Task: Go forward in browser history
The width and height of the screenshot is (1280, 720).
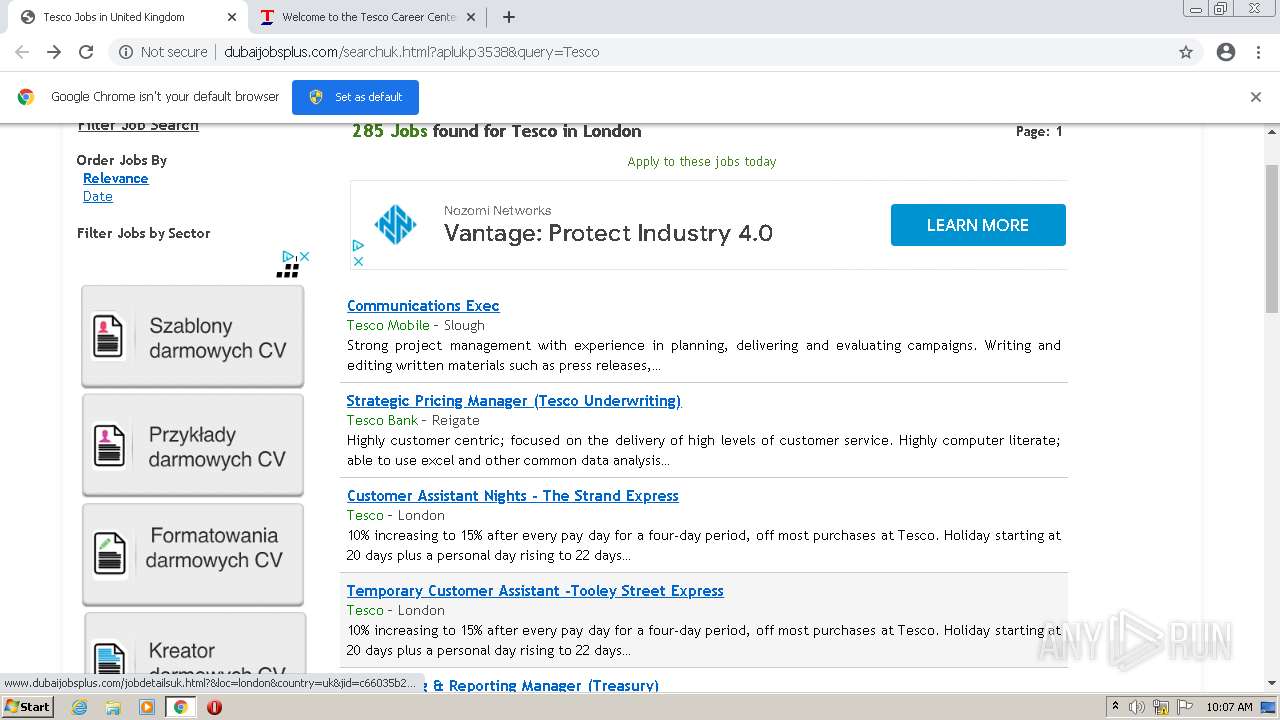Action: (54, 52)
